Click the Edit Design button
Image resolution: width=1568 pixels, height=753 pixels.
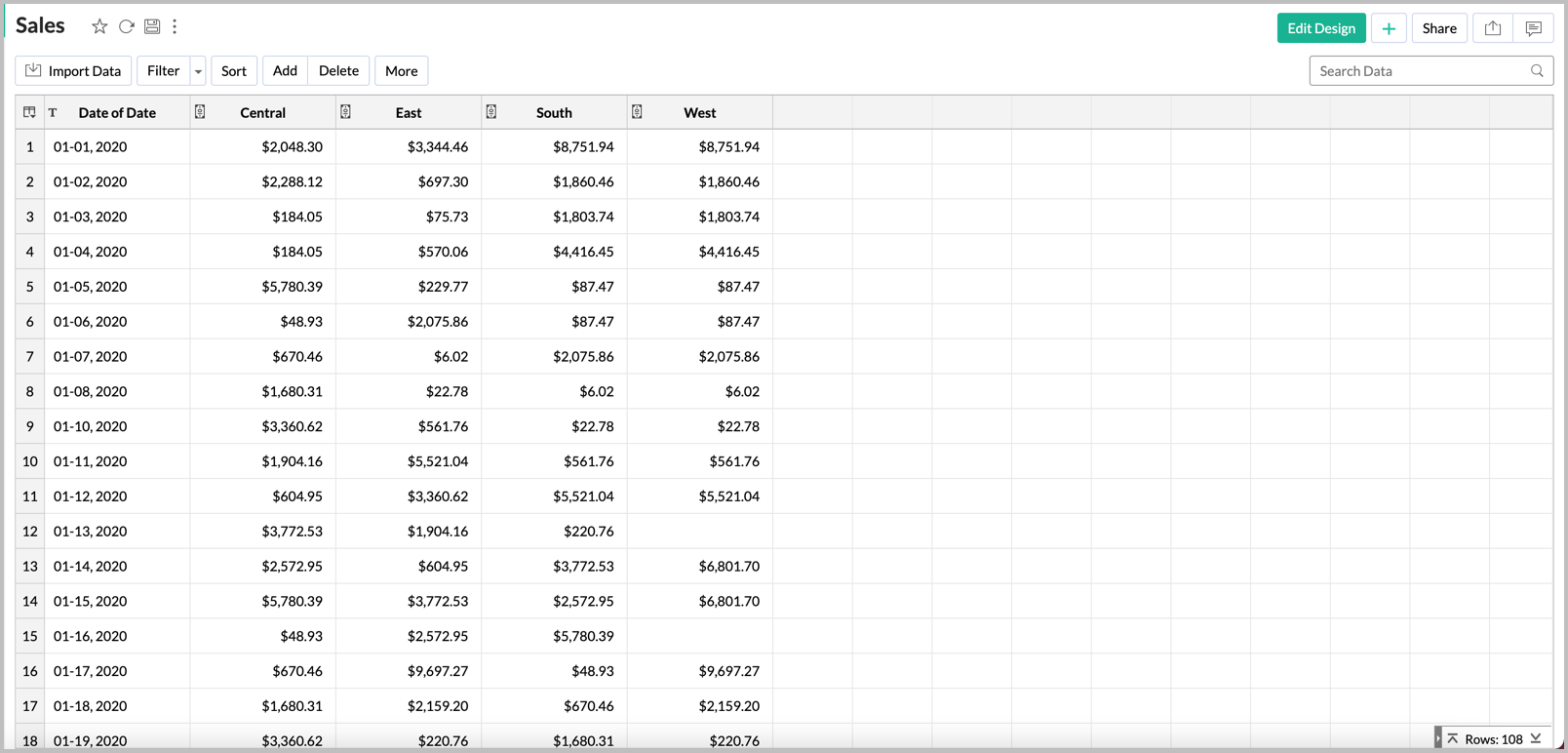1321,28
